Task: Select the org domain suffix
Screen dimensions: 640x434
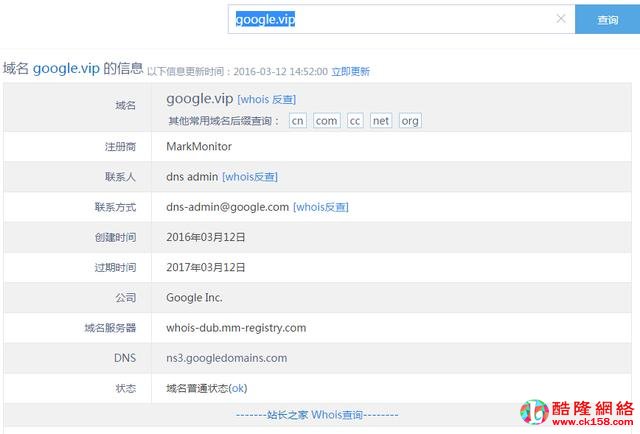Action: coord(410,121)
